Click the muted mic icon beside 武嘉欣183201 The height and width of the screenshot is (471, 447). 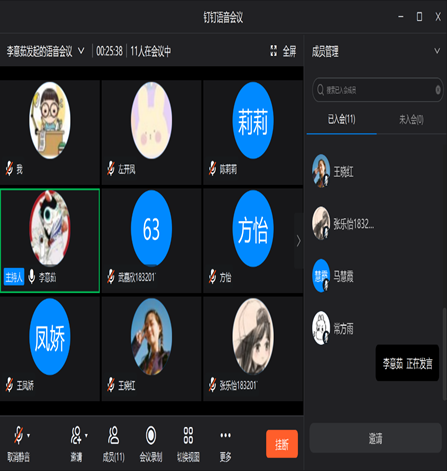coord(111,277)
